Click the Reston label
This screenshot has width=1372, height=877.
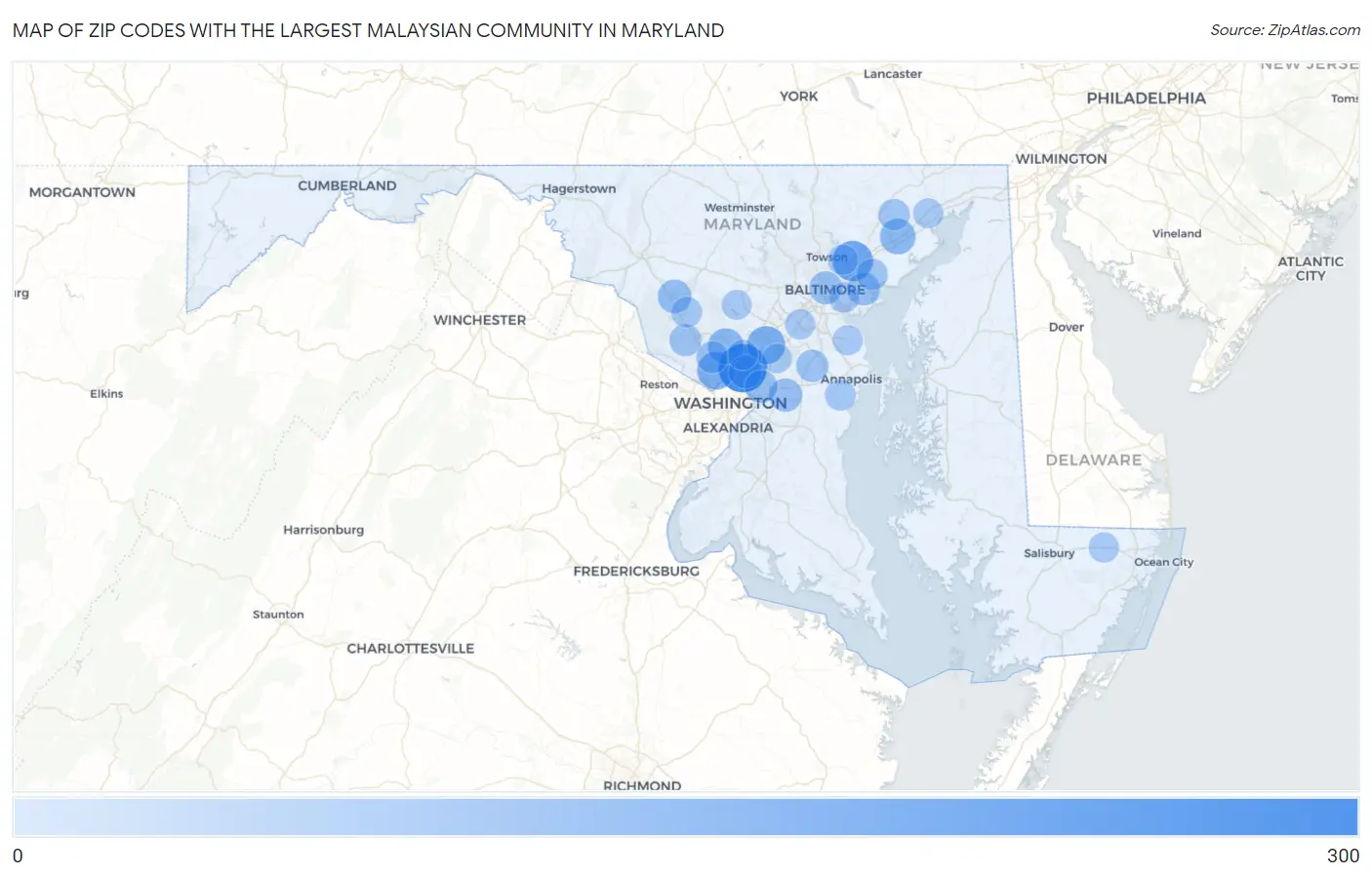click(x=659, y=384)
